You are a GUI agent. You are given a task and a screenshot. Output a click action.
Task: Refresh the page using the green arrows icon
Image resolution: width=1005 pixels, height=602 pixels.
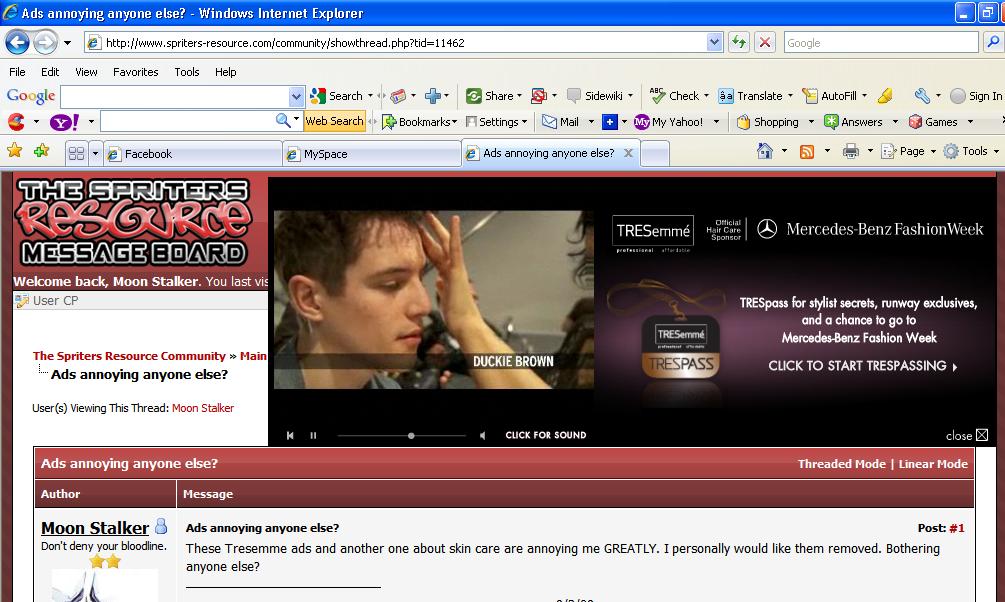(739, 43)
